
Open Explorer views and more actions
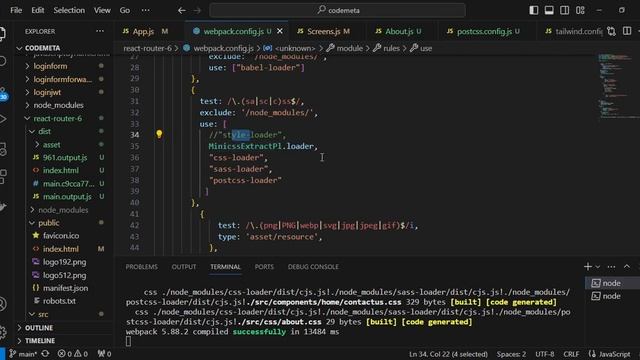[100, 31]
